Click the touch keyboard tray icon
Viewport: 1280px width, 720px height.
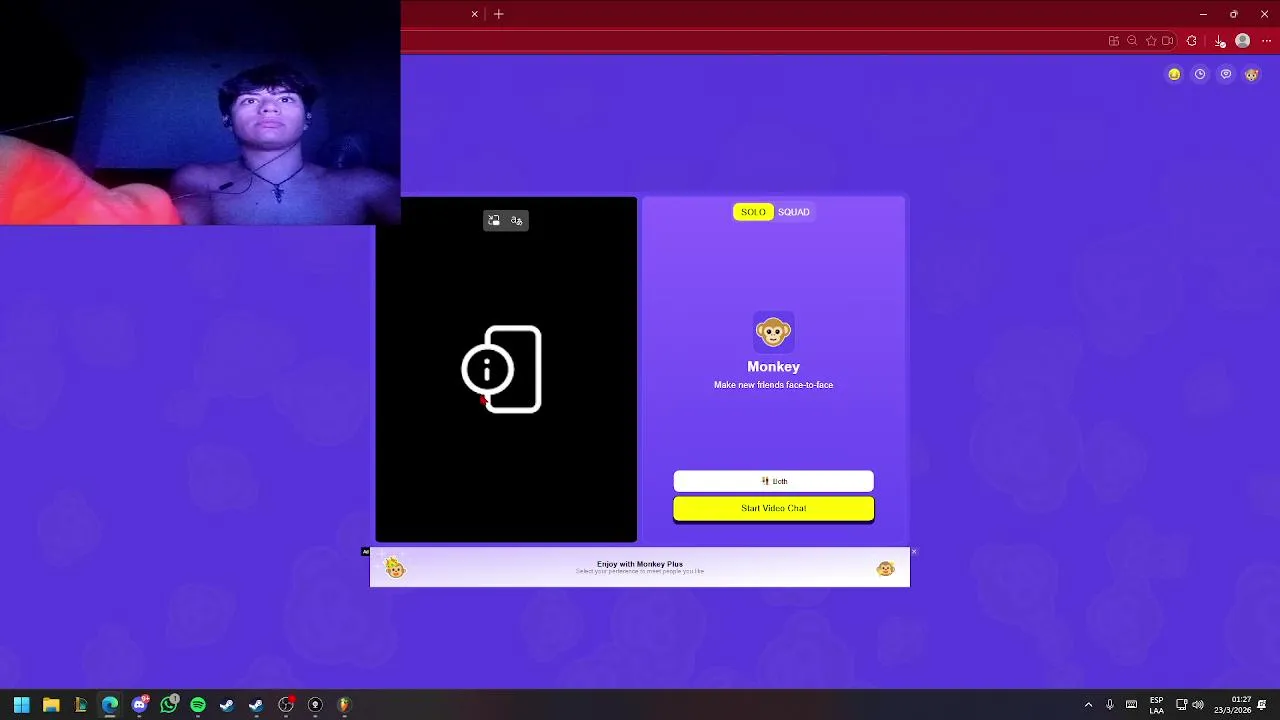coord(1131,705)
